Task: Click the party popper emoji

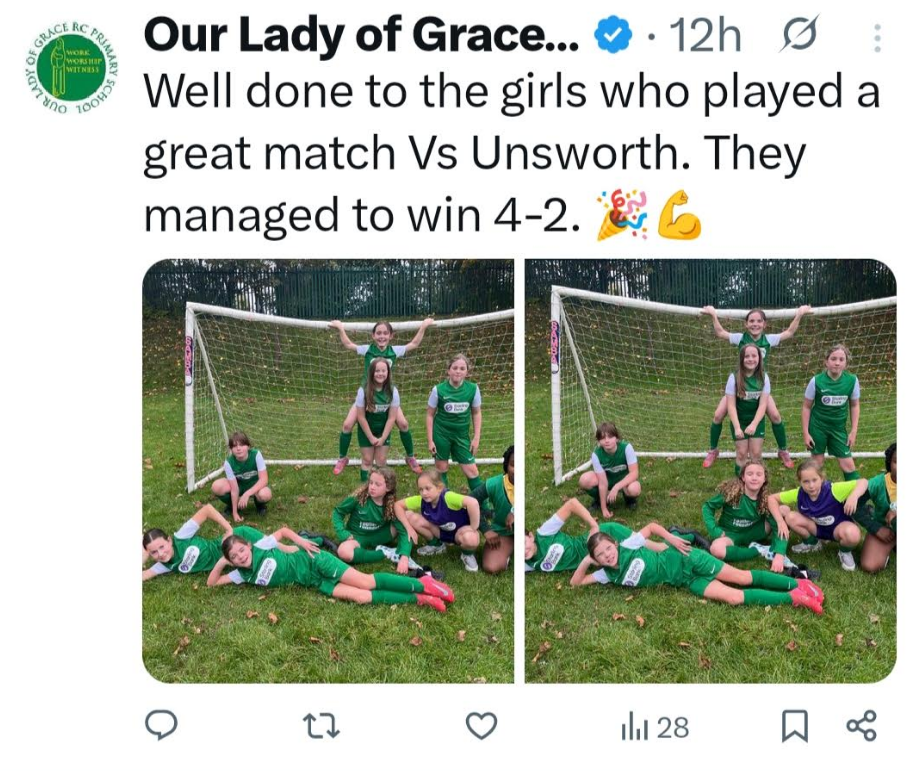Action: tap(622, 216)
